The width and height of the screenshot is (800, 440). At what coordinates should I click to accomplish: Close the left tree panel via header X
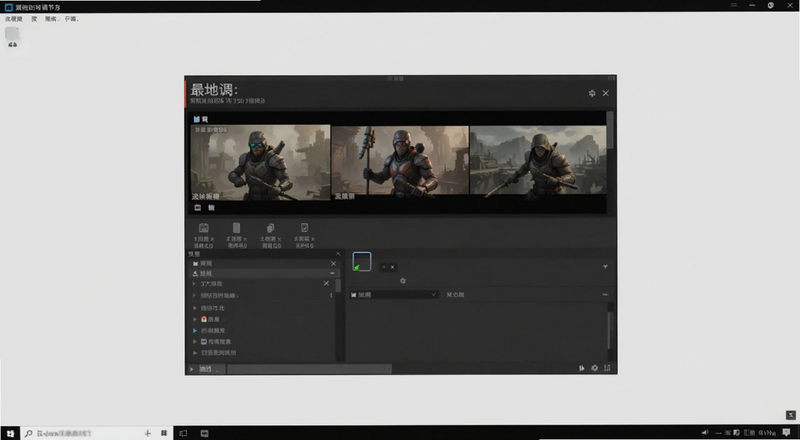pos(338,254)
